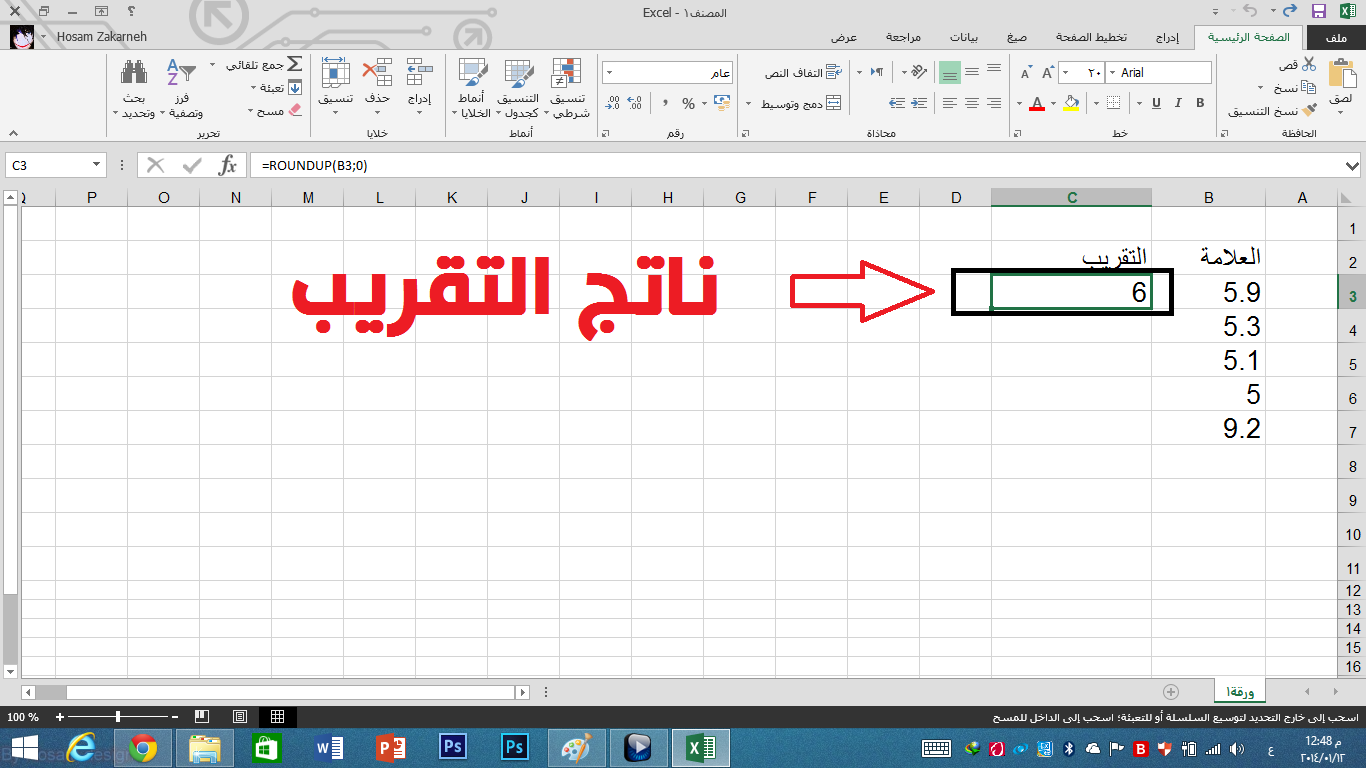Switch to Page Layout view
The height and width of the screenshot is (768, 1366).
(239, 717)
